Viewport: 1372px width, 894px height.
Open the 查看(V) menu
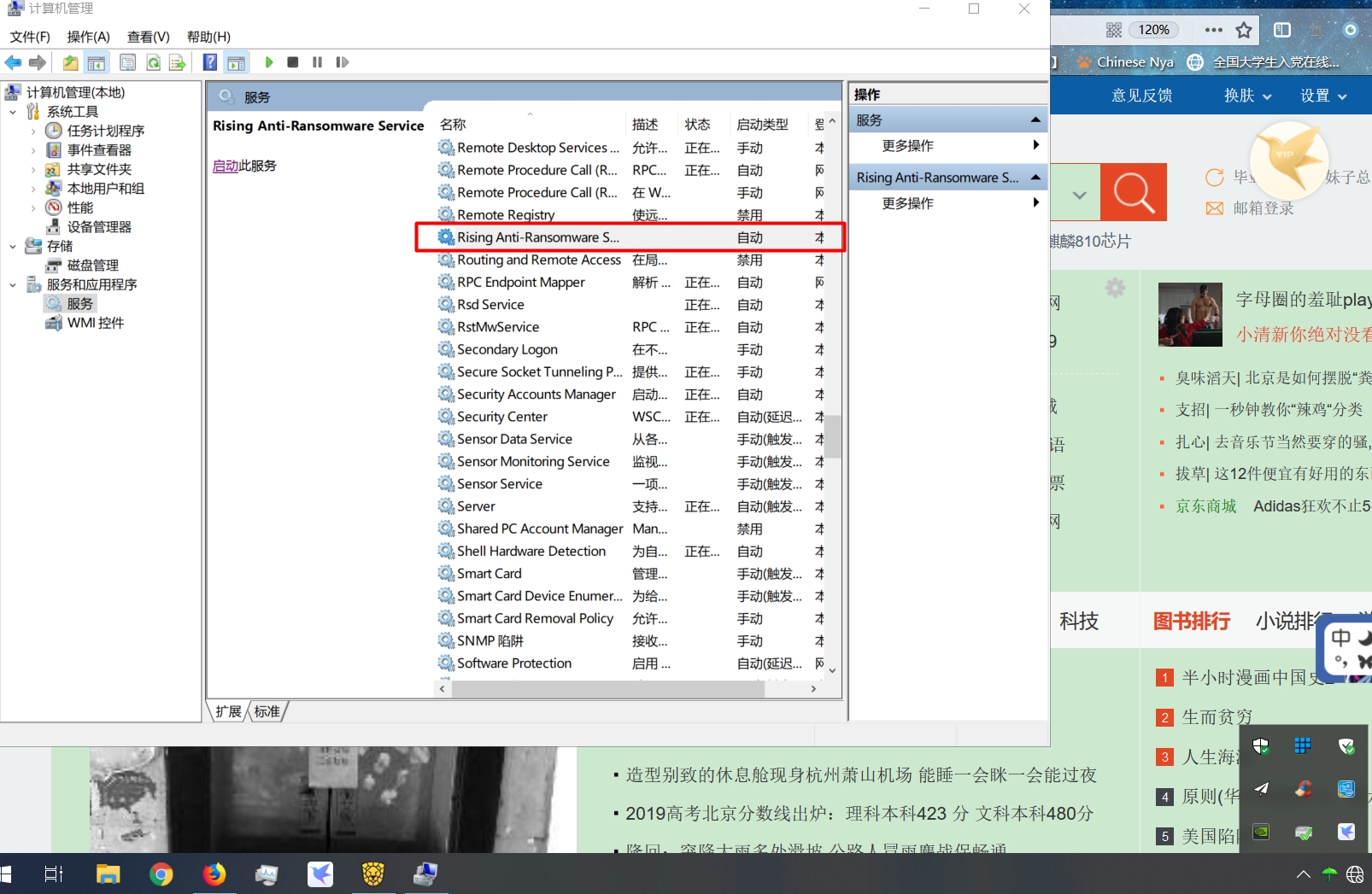coord(149,37)
